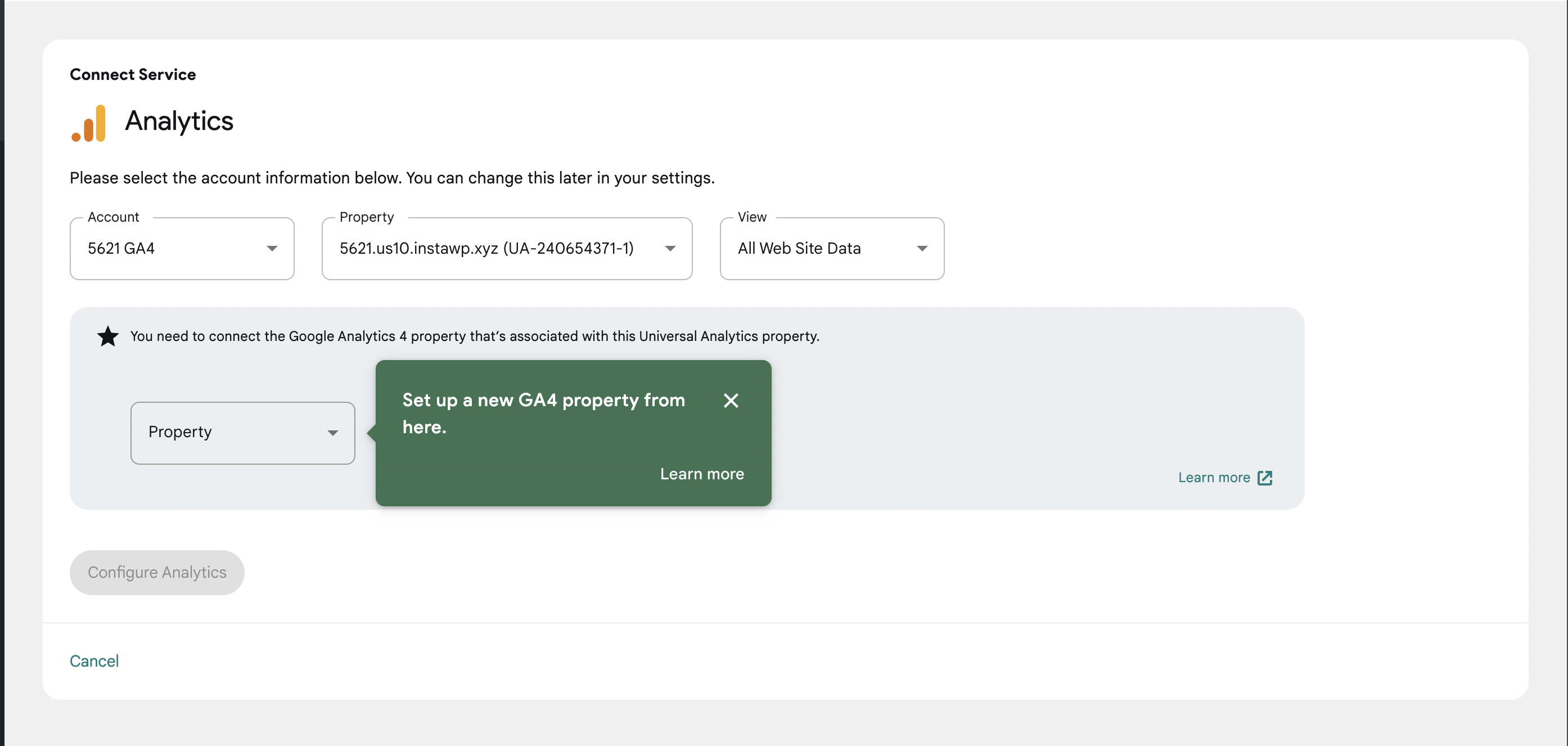The image size is (1568, 746).
Task: Click the 'Set up a new GA4 property' tooltip text
Action: [x=543, y=412]
